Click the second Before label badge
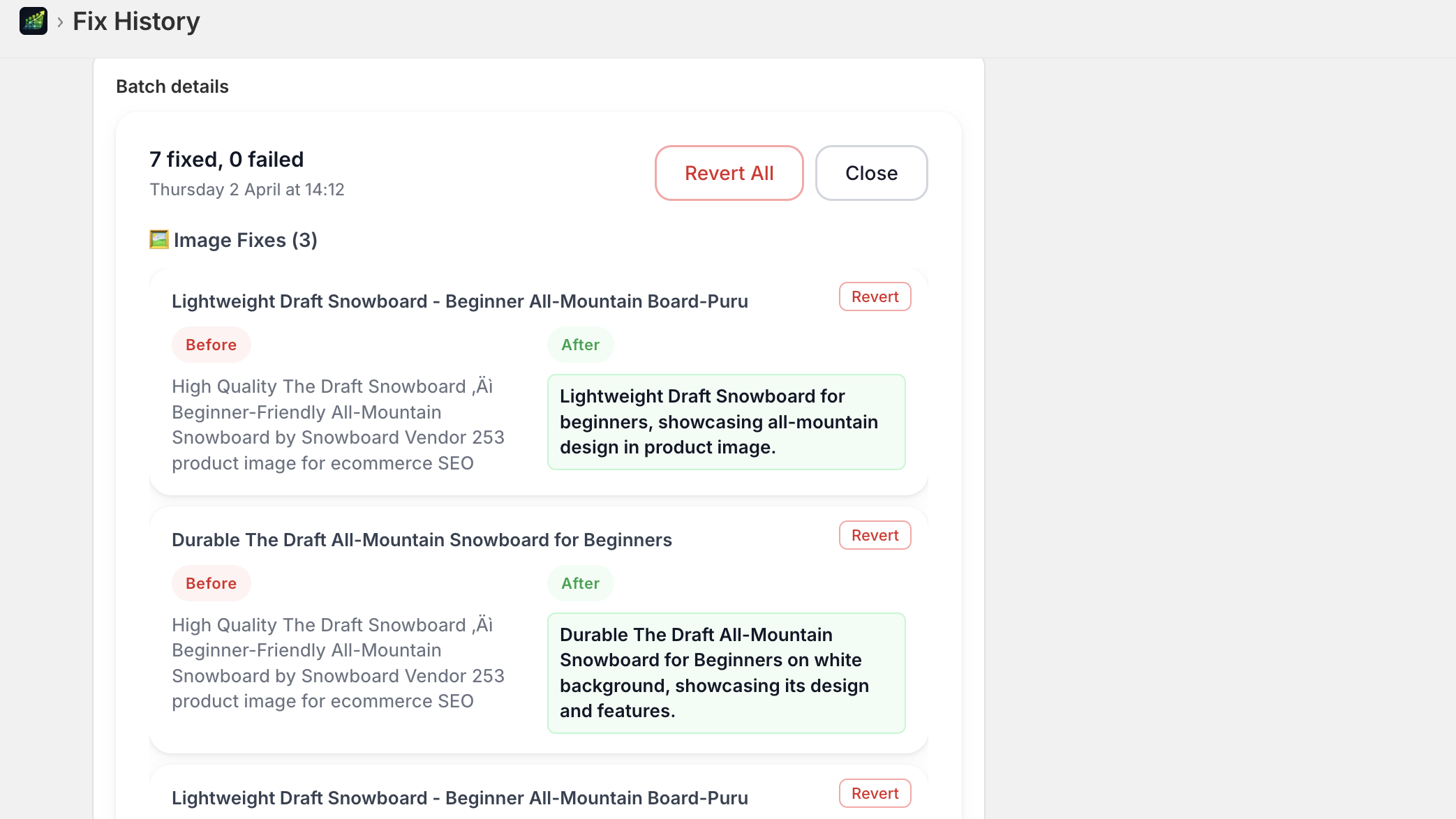 [211, 583]
